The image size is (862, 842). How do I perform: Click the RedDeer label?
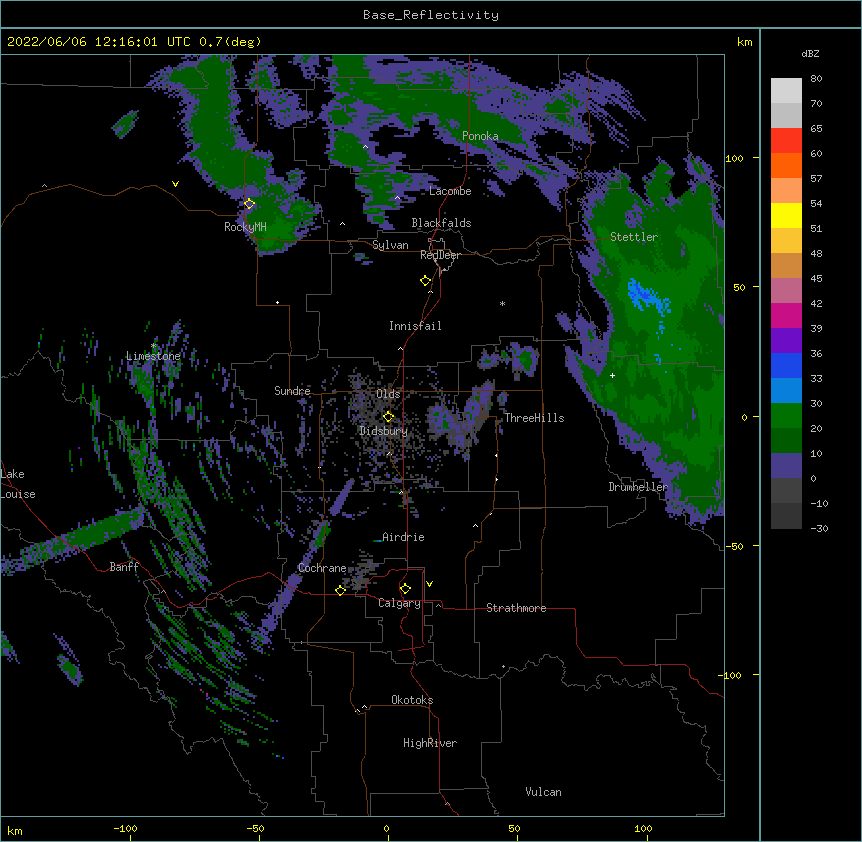(x=440, y=255)
